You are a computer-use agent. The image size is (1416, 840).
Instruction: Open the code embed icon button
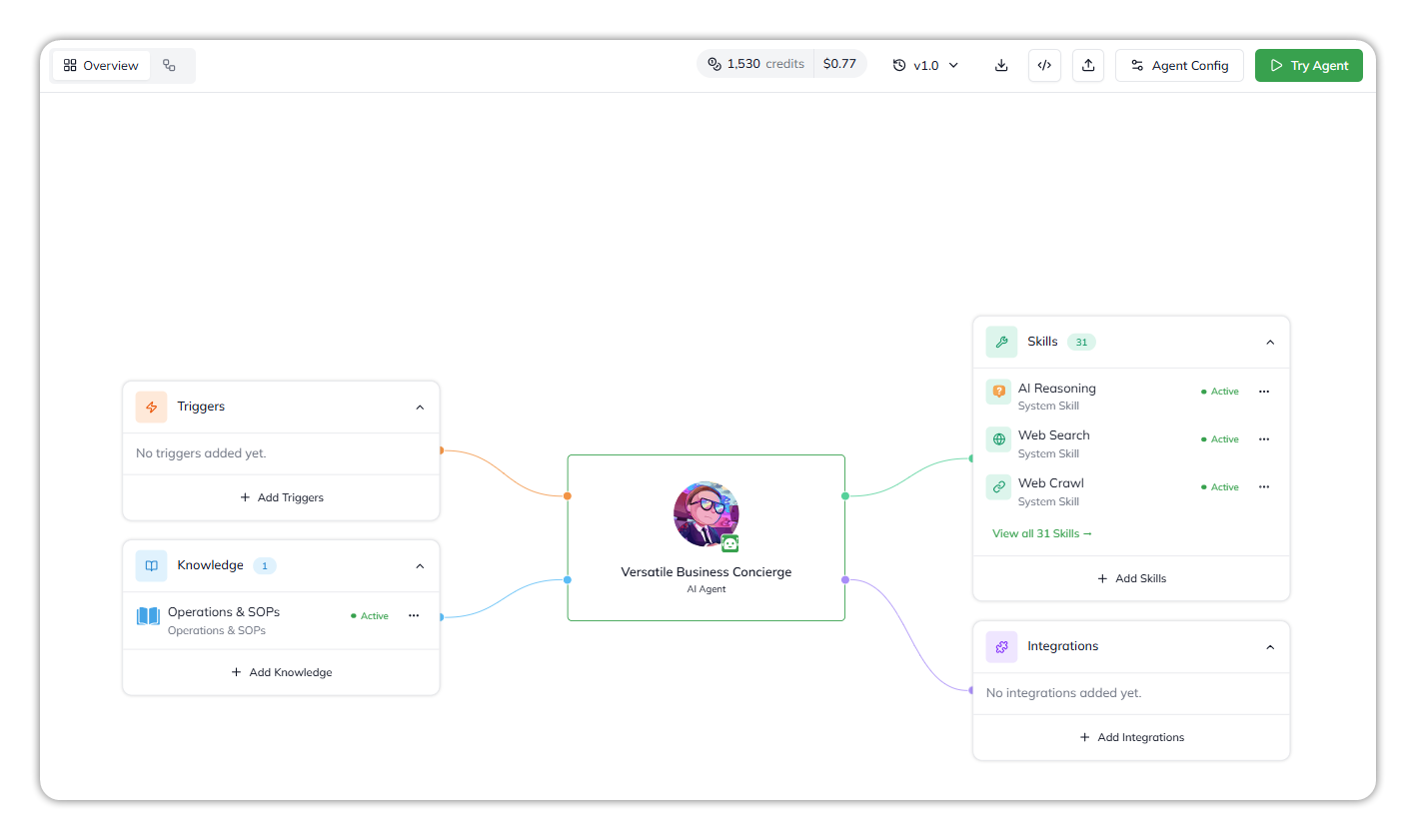[1044, 66]
